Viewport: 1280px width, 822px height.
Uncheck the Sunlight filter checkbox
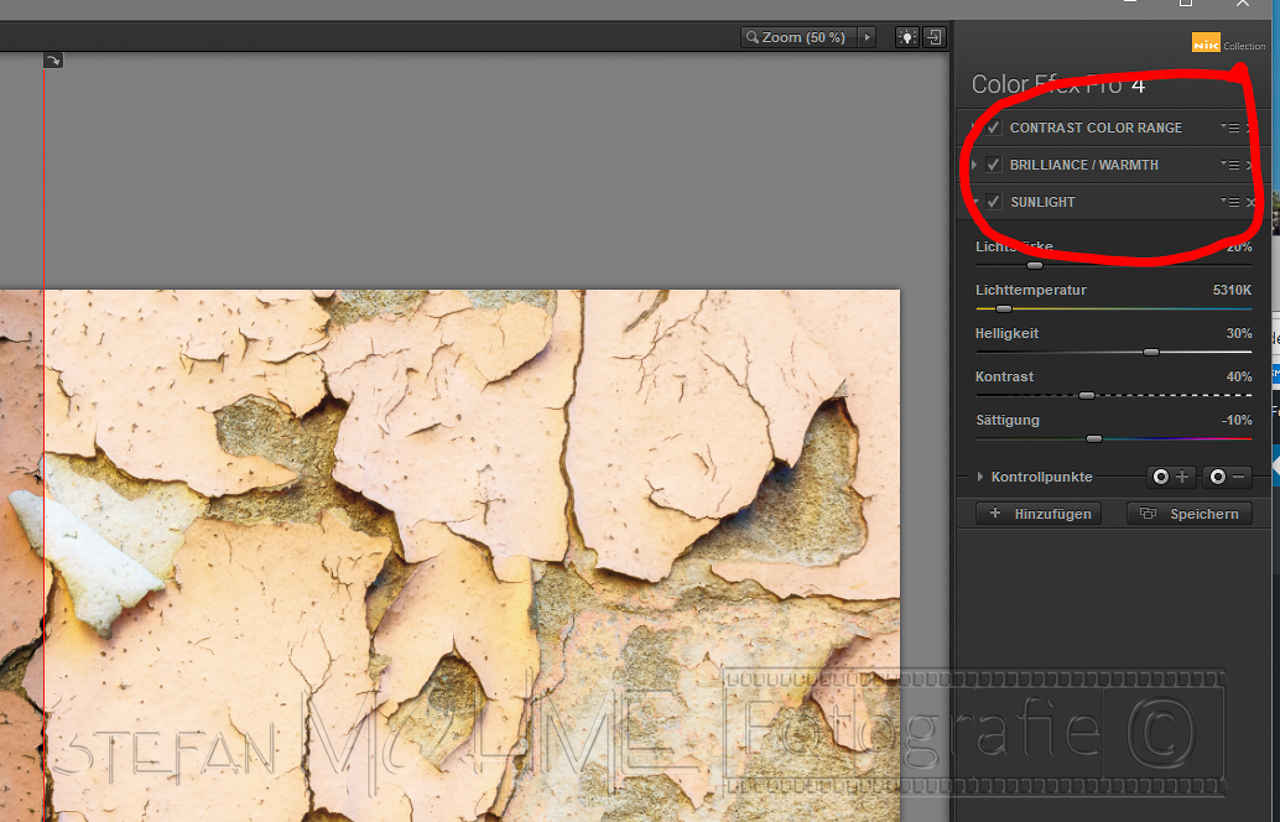tap(993, 202)
